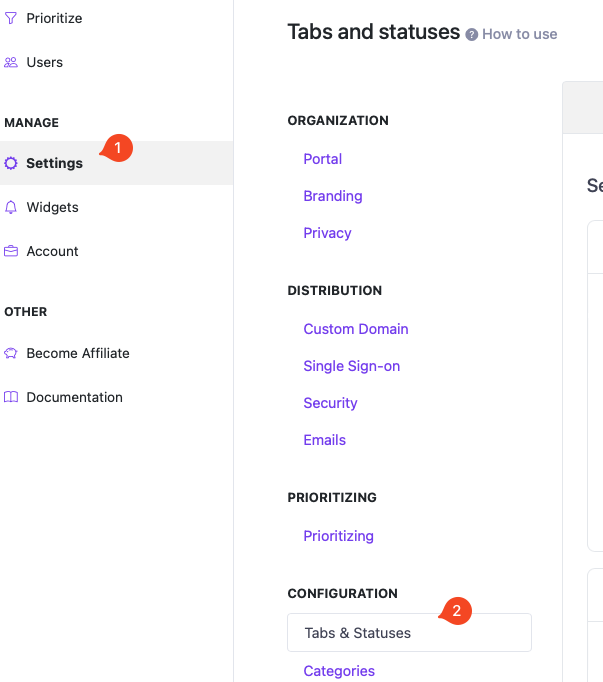
Task: Click the Users people icon
Action: tap(11, 62)
